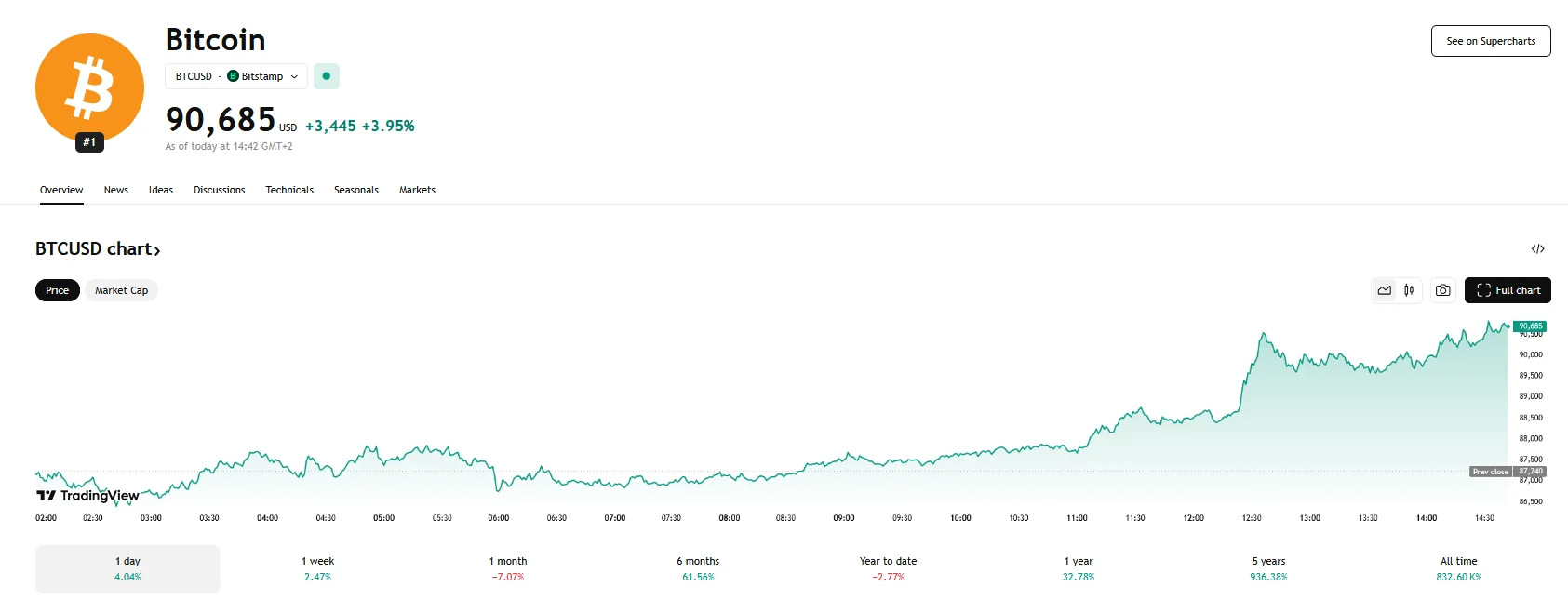The height and width of the screenshot is (613, 1568).
Task: Select the 1 month range
Action: tap(508, 568)
